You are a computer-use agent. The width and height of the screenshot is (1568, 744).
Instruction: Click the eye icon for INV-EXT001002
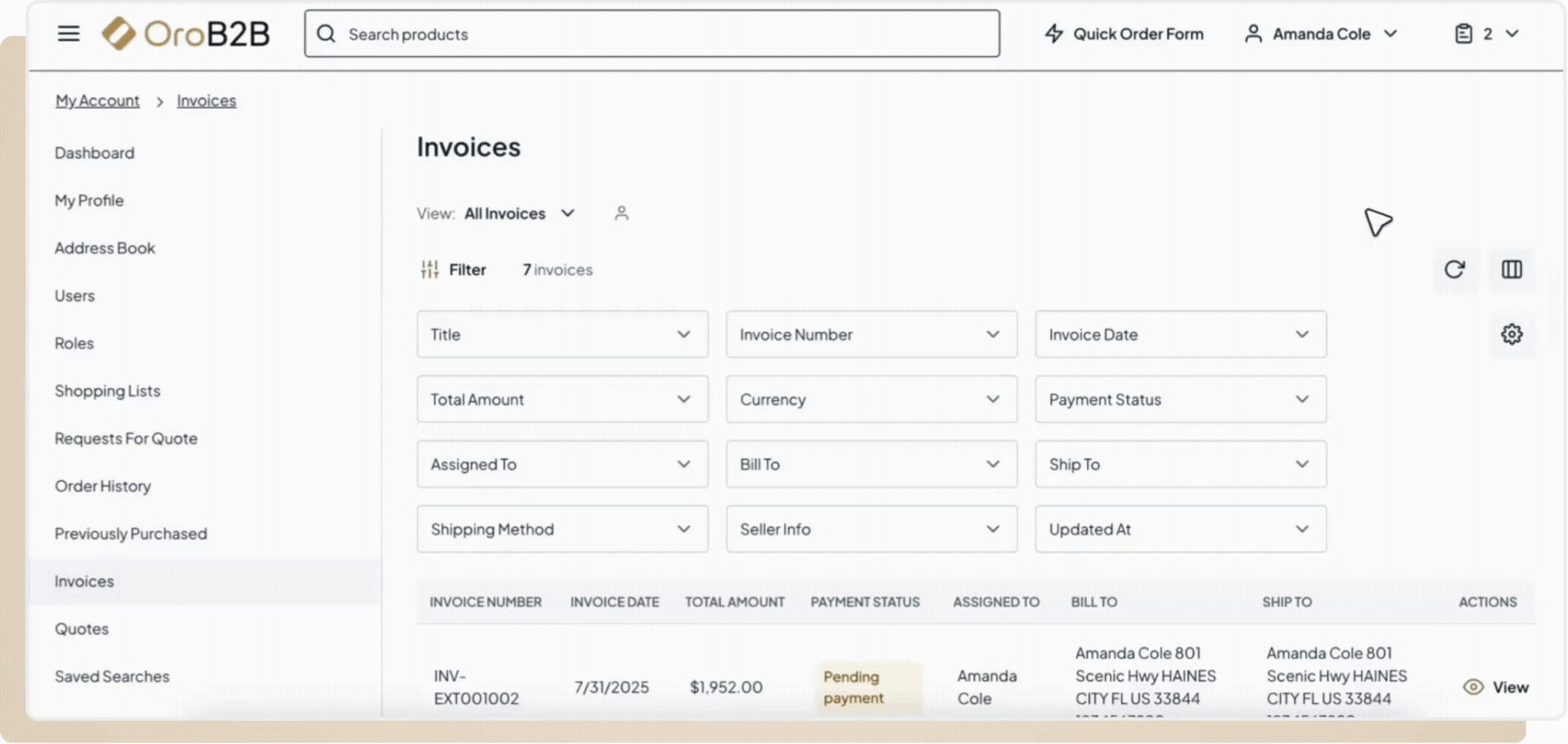pyautogui.click(x=1473, y=687)
